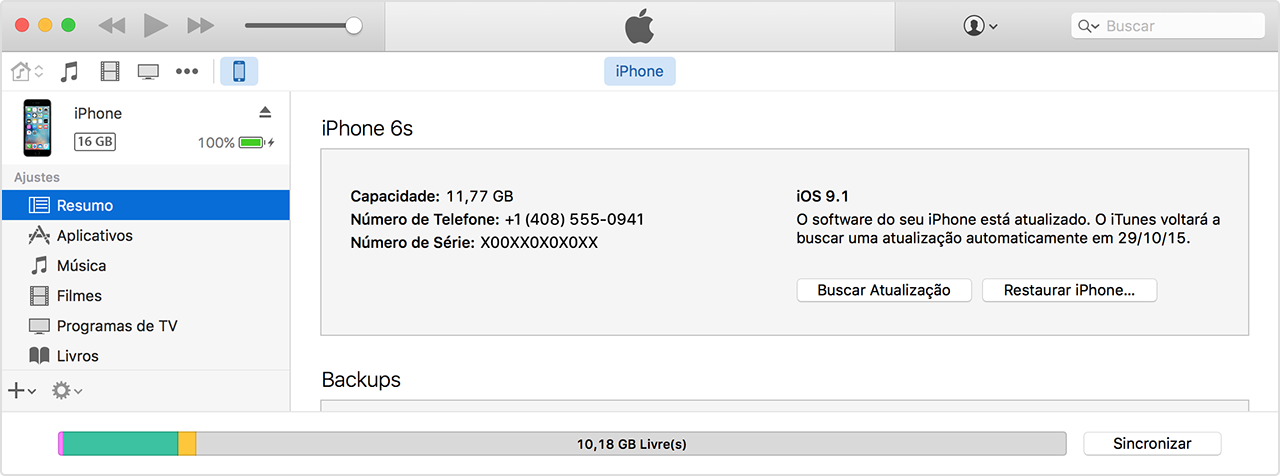Switch to the Music library icon
The image size is (1280, 476).
tap(69, 71)
